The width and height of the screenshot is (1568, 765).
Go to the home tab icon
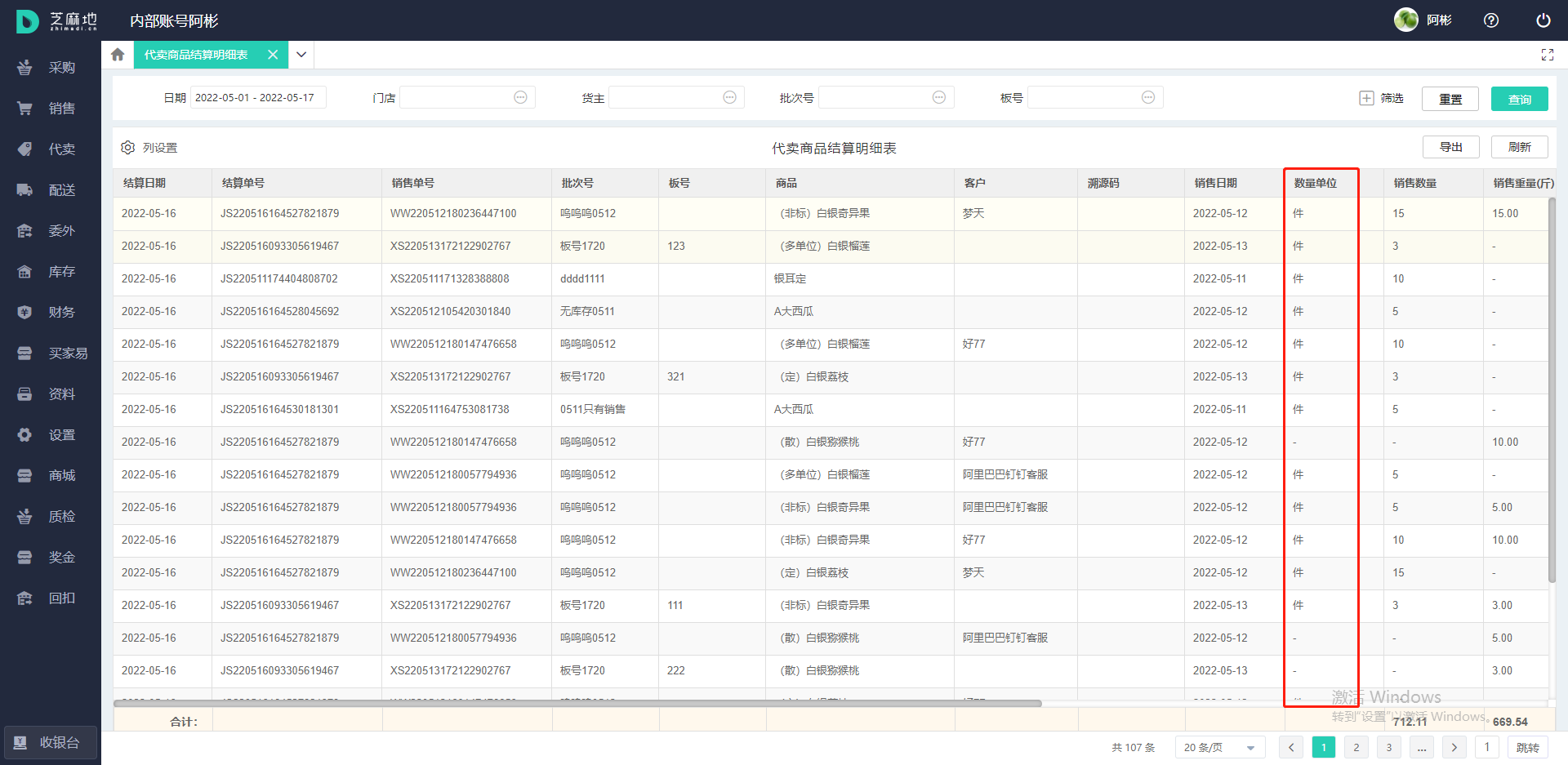(118, 55)
